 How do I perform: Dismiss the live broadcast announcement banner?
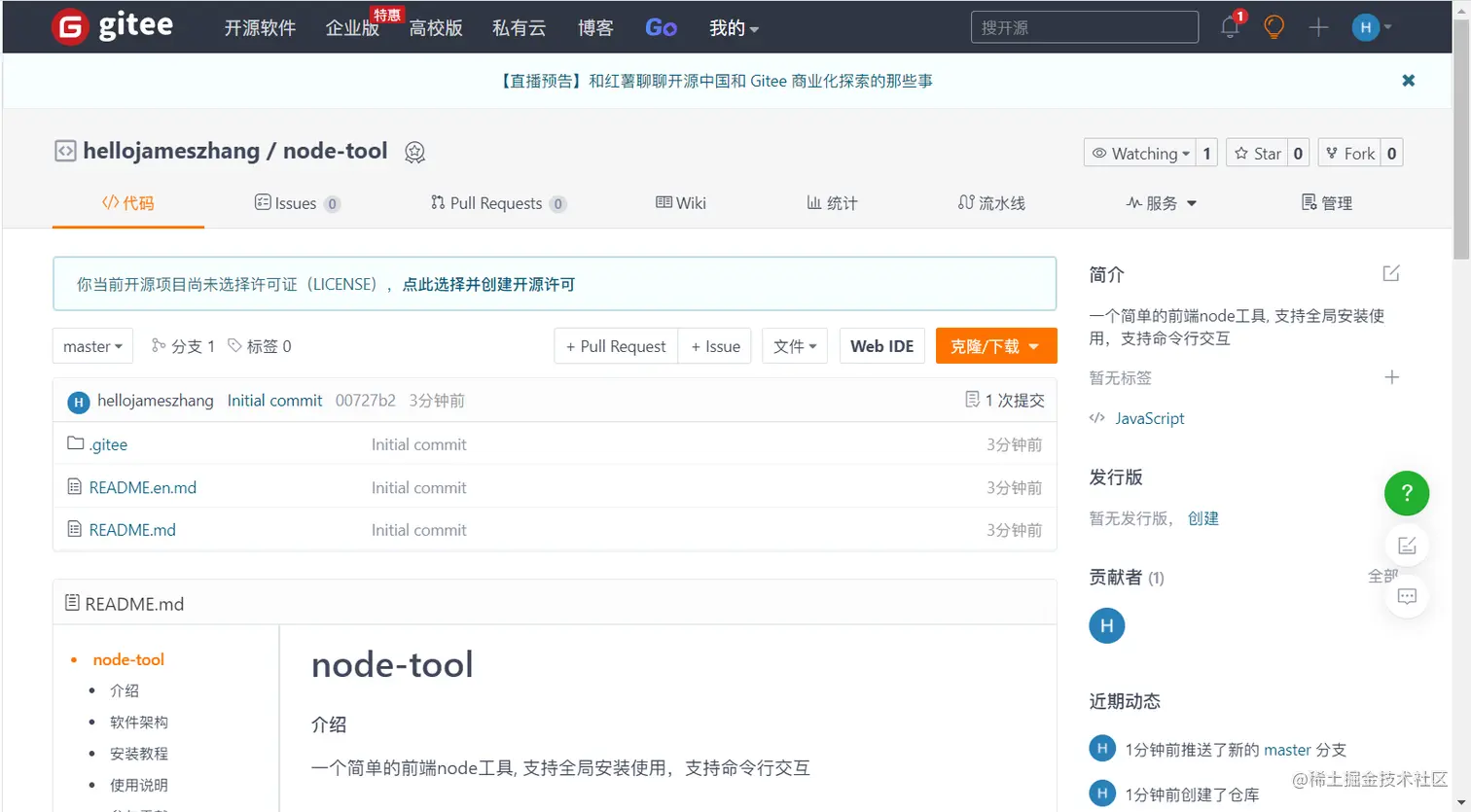(1408, 81)
